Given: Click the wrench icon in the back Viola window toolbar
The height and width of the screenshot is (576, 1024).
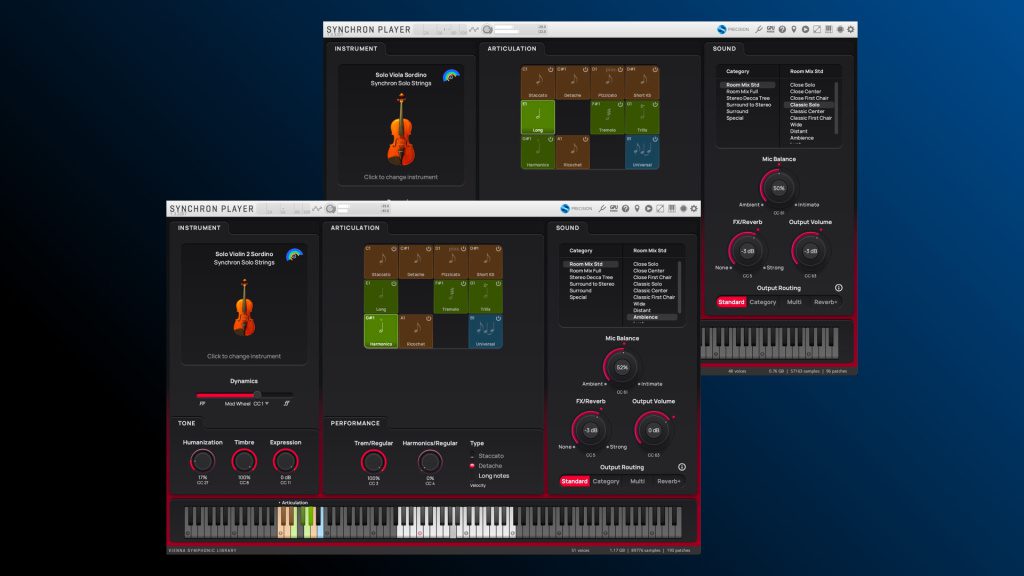Looking at the screenshot, I should tap(759, 29).
